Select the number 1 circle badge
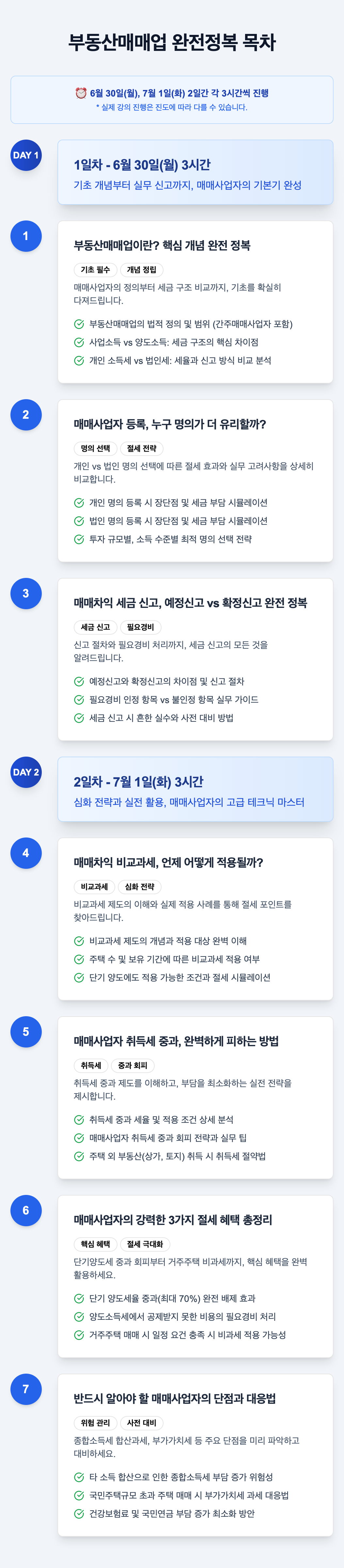Image resolution: width=344 pixels, height=1568 pixels. 25,235
